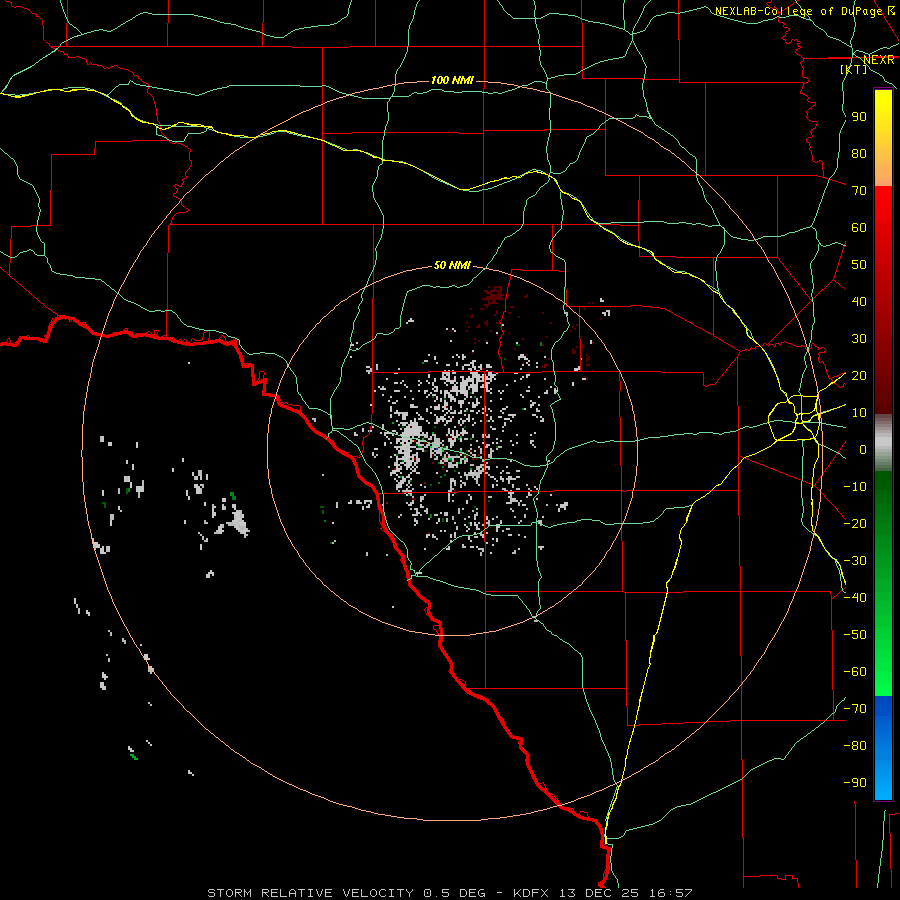Select the 40 value on the velocity scale

click(x=859, y=302)
